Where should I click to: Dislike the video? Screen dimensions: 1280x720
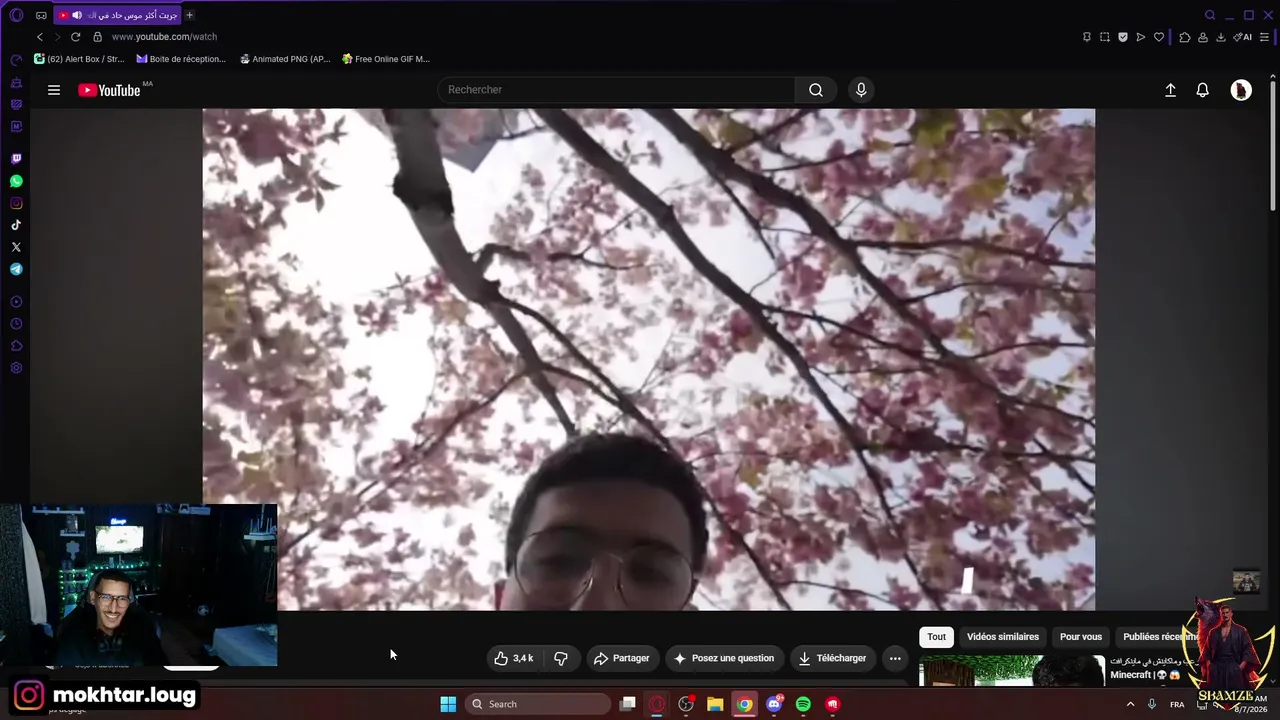point(561,658)
